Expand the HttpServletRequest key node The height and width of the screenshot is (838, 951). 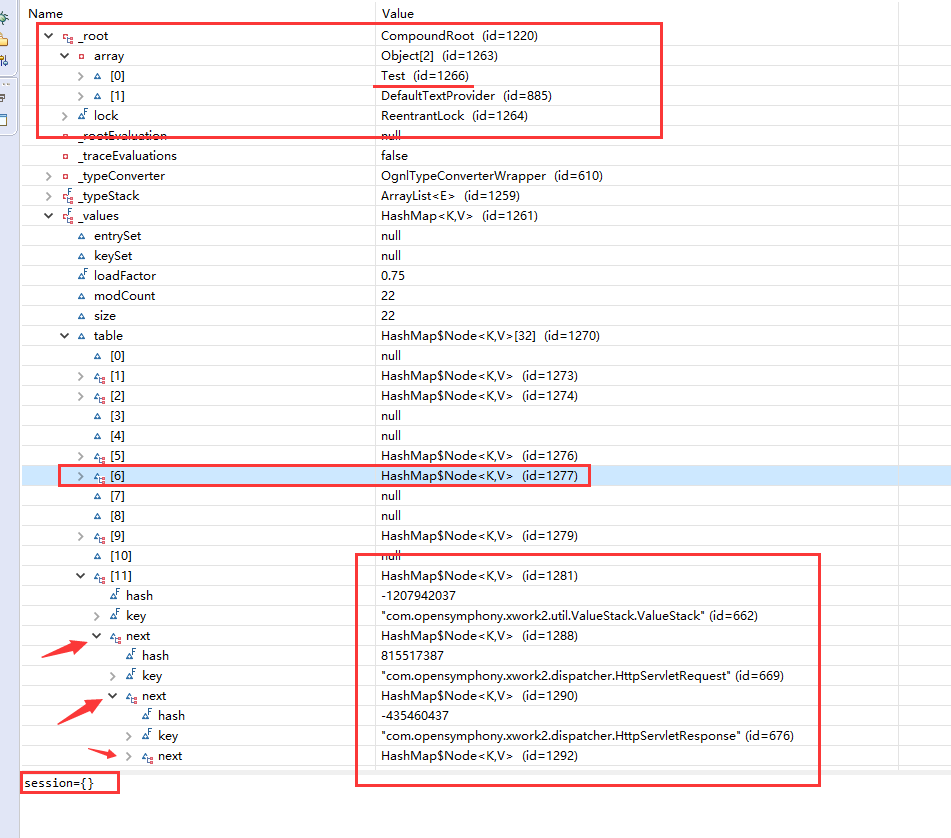(113, 676)
